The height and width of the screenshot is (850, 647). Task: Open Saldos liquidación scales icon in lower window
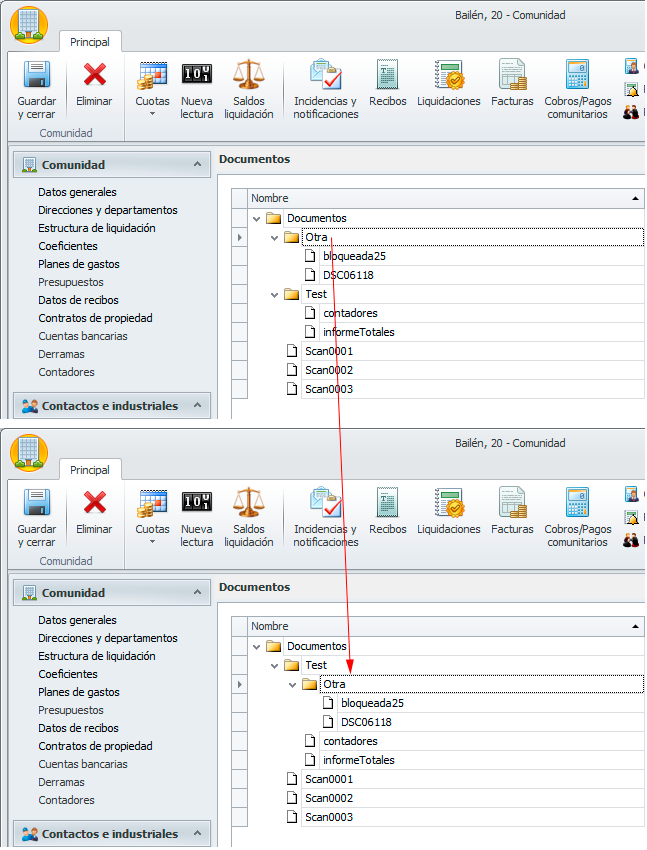pos(249,503)
